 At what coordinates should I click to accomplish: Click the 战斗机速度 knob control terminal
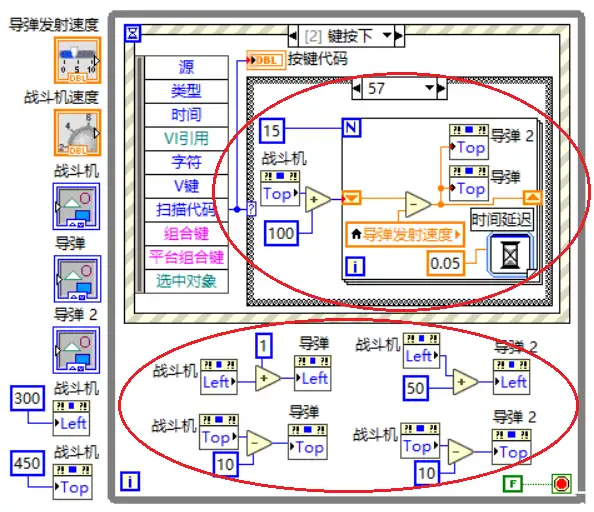(78, 133)
